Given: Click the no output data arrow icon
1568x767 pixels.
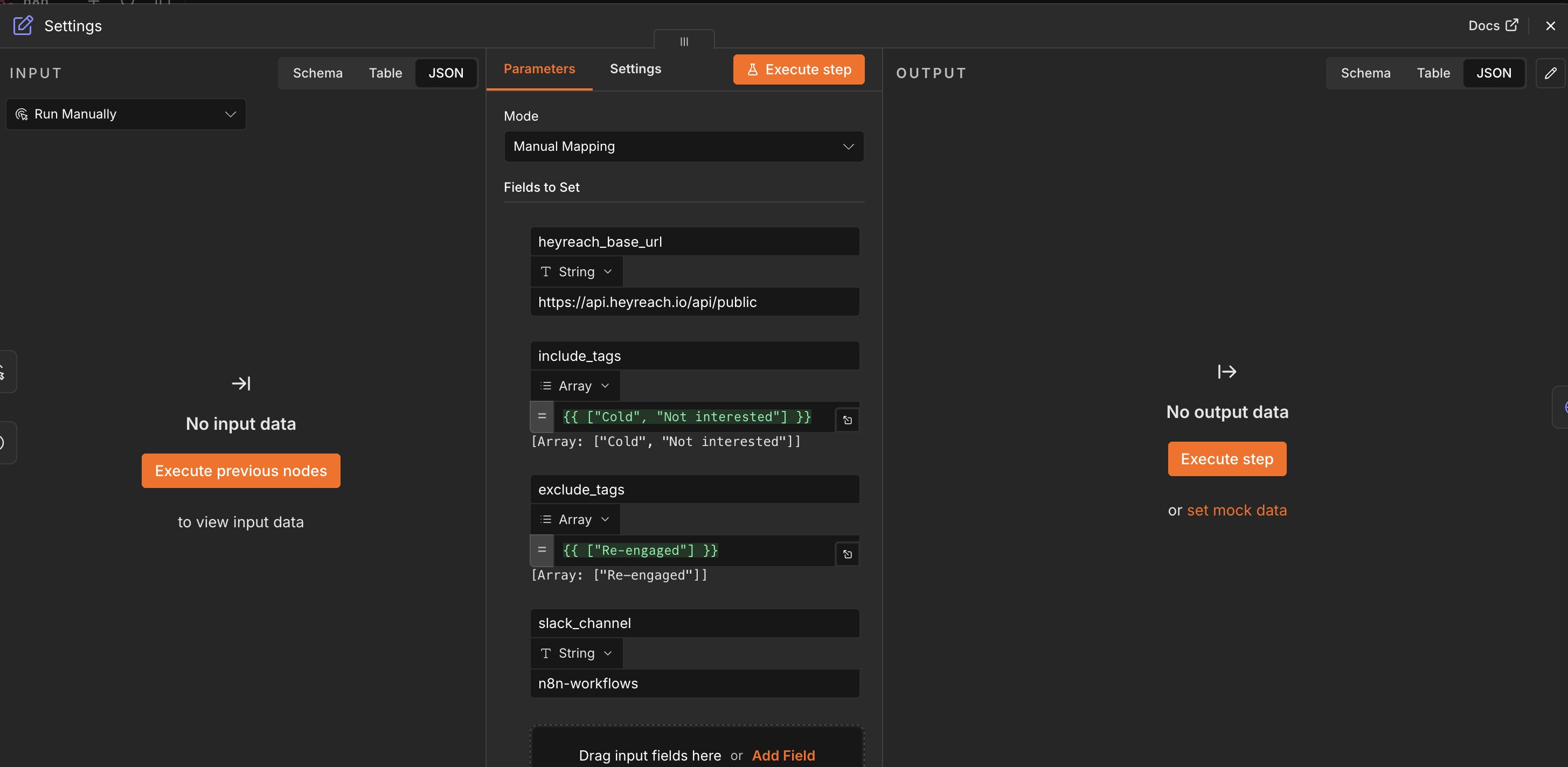Looking at the screenshot, I should 1226,372.
